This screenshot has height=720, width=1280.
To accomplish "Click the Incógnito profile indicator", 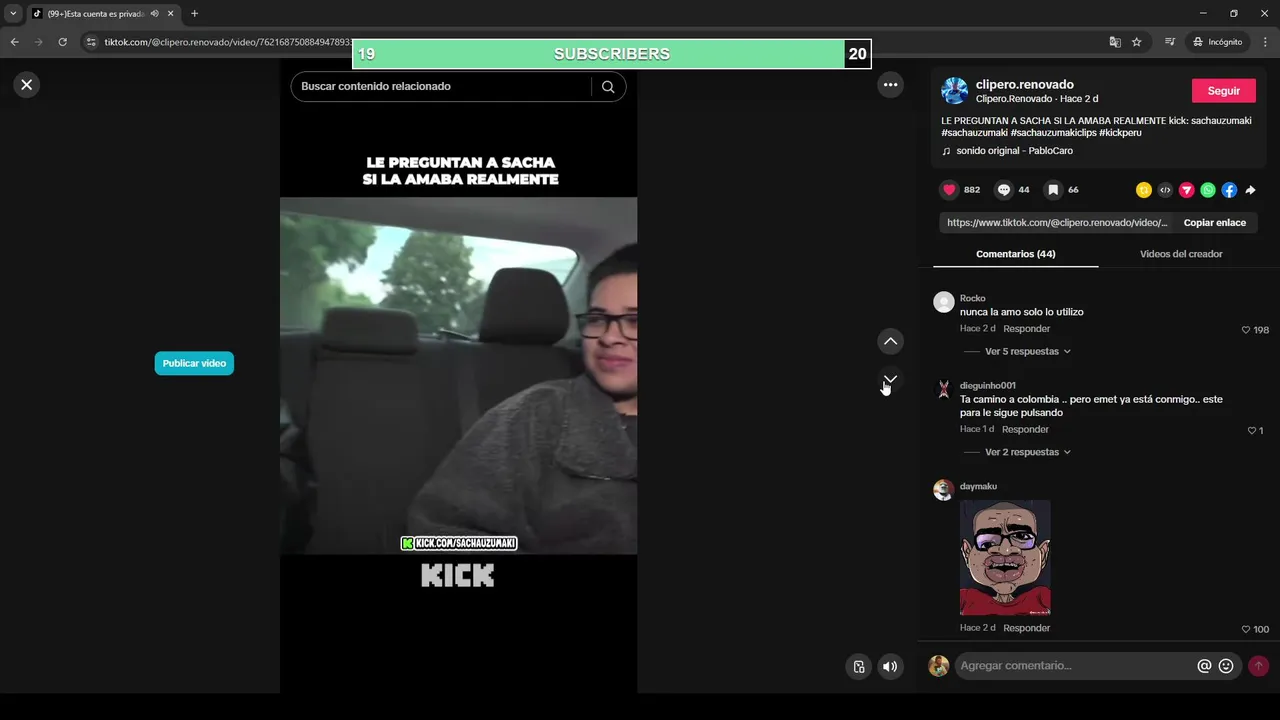I will coord(1217,42).
